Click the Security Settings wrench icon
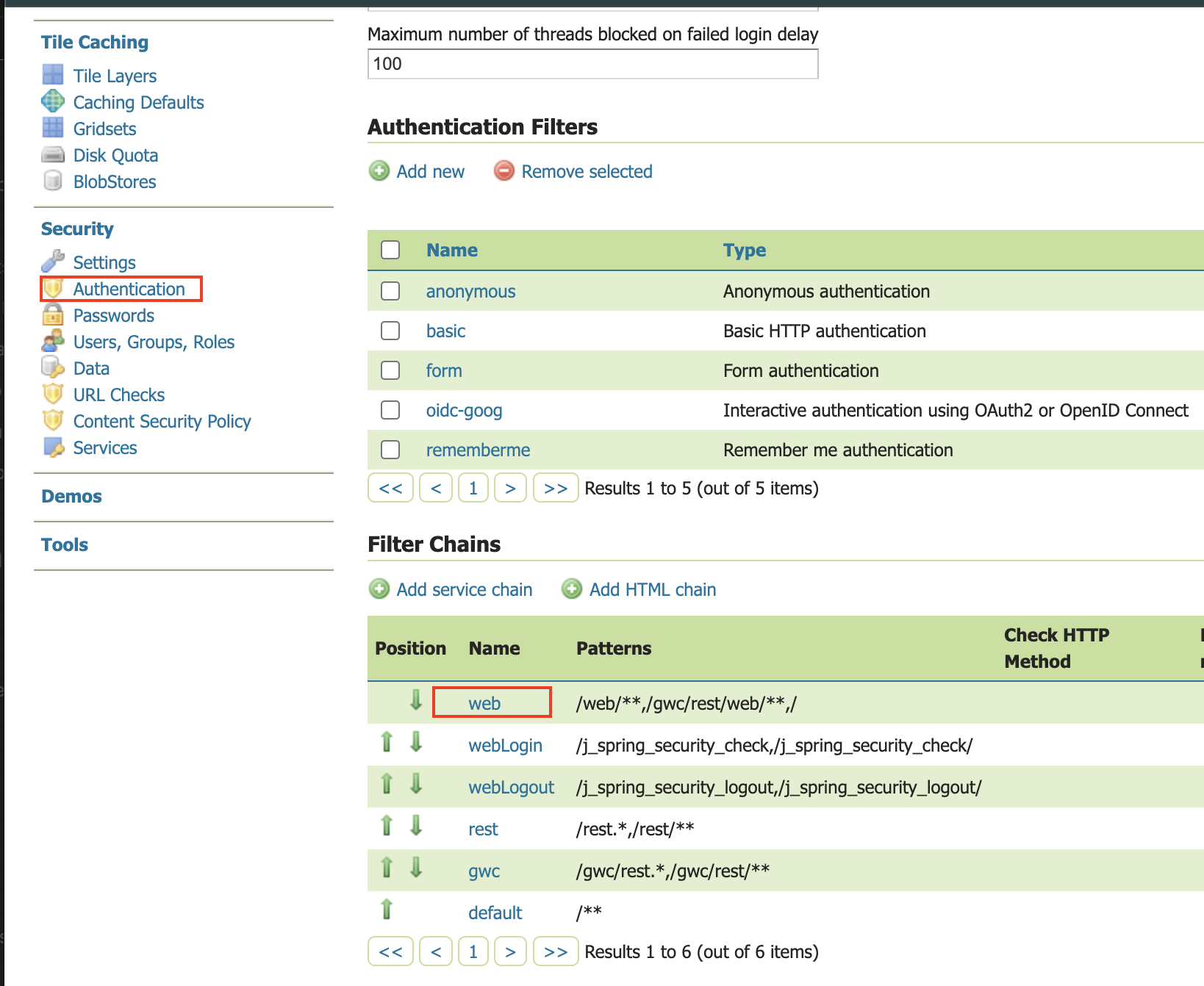The width and height of the screenshot is (1204, 986). pyautogui.click(x=53, y=261)
